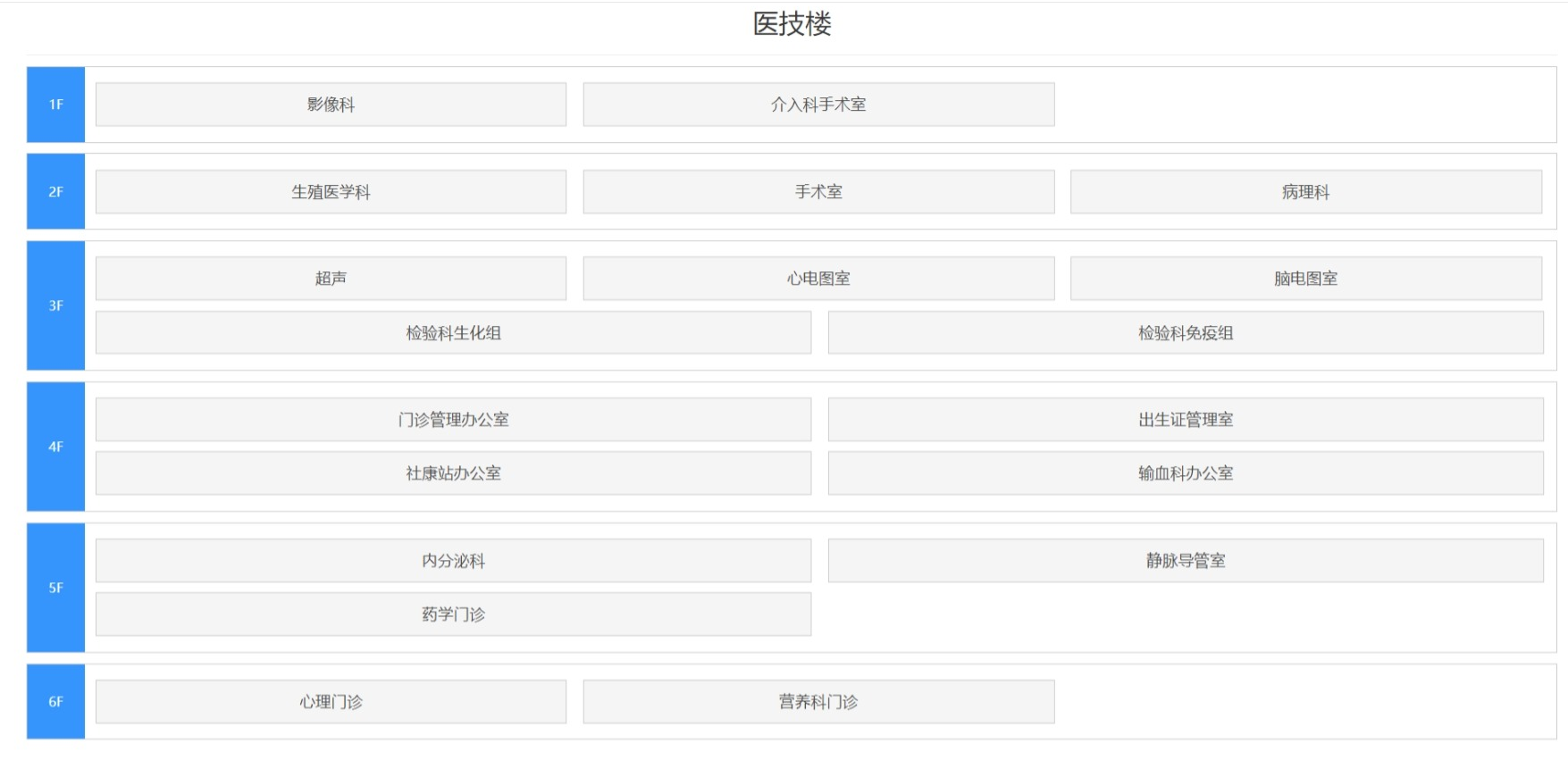The width and height of the screenshot is (1568, 769).
Task: Select 心理门诊 on sixth floor
Action: (x=331, y=702)
